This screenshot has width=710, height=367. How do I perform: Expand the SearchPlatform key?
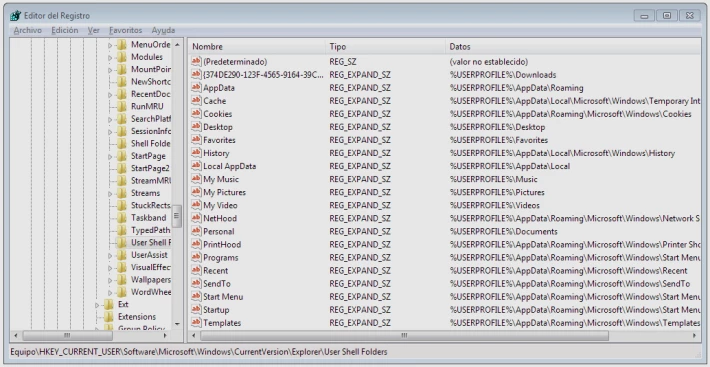pos(110,119)
